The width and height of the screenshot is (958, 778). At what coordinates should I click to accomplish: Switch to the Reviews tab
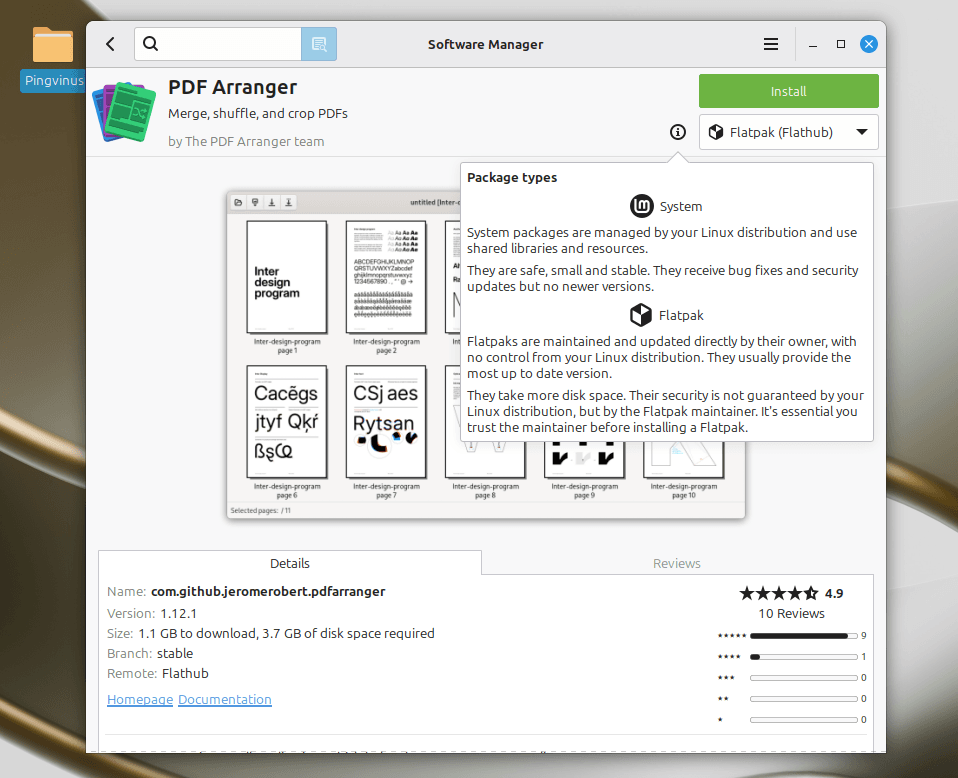(676, 563)
